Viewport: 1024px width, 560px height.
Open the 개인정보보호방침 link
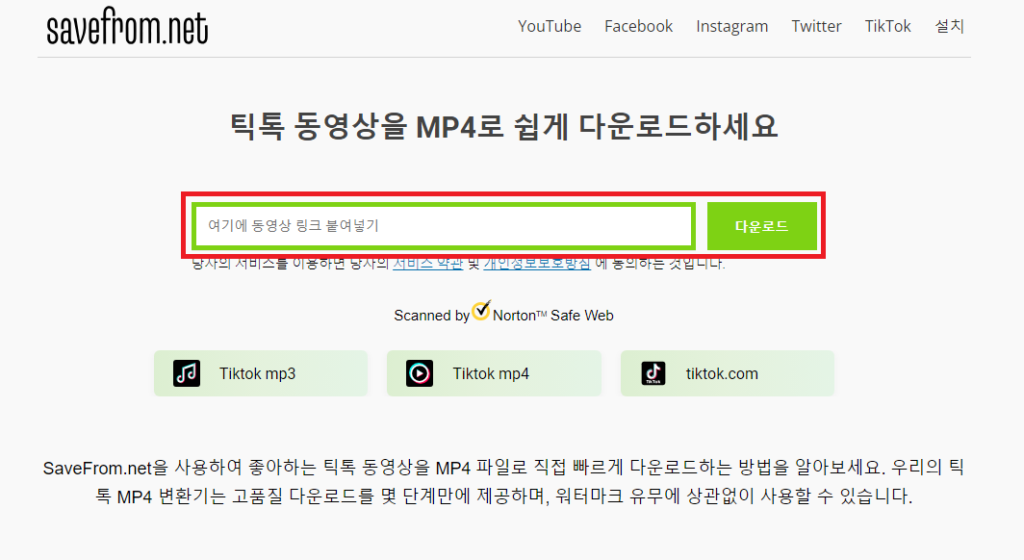[537, 264]
